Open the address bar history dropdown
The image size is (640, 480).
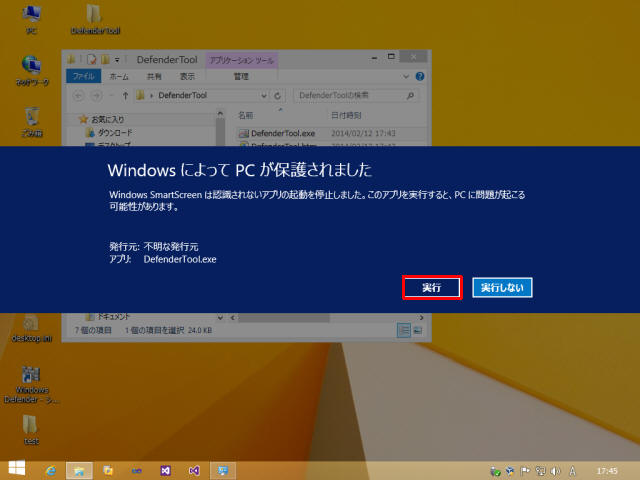point(264,96)
